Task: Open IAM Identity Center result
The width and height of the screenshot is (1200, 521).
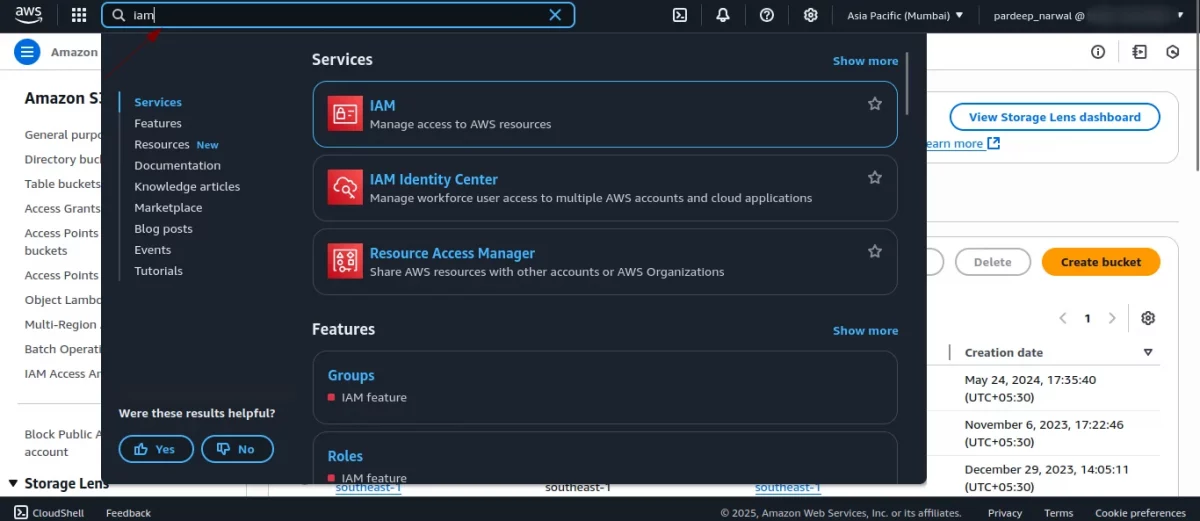Action: (605, 188)
